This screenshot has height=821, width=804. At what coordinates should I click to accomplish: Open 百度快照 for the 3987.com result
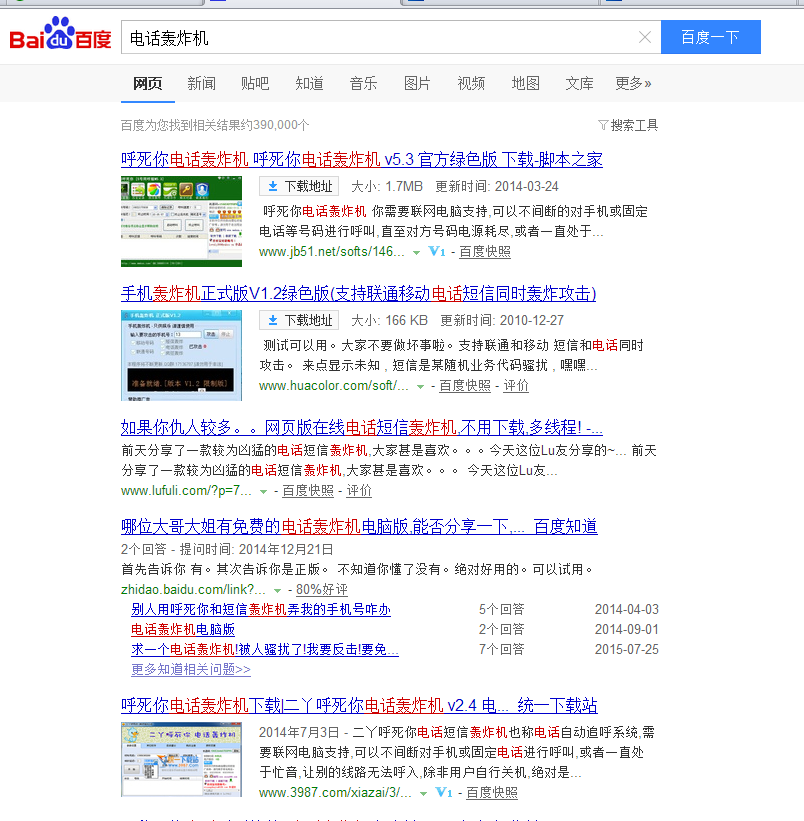point(492,793)
